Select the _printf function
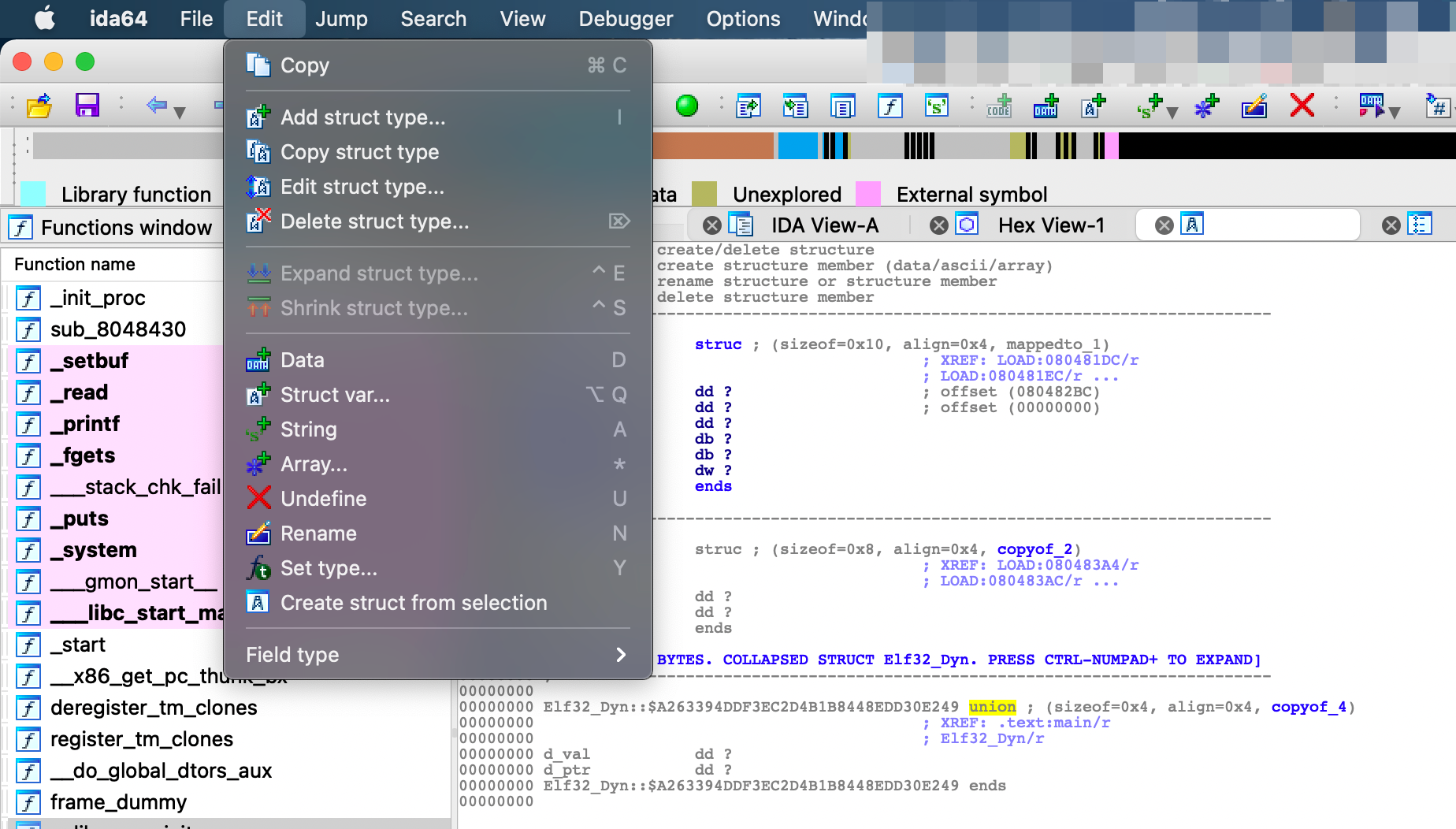Image resolution: width=1456 pixels, height=829 pixels. click(x=85, y=424)
